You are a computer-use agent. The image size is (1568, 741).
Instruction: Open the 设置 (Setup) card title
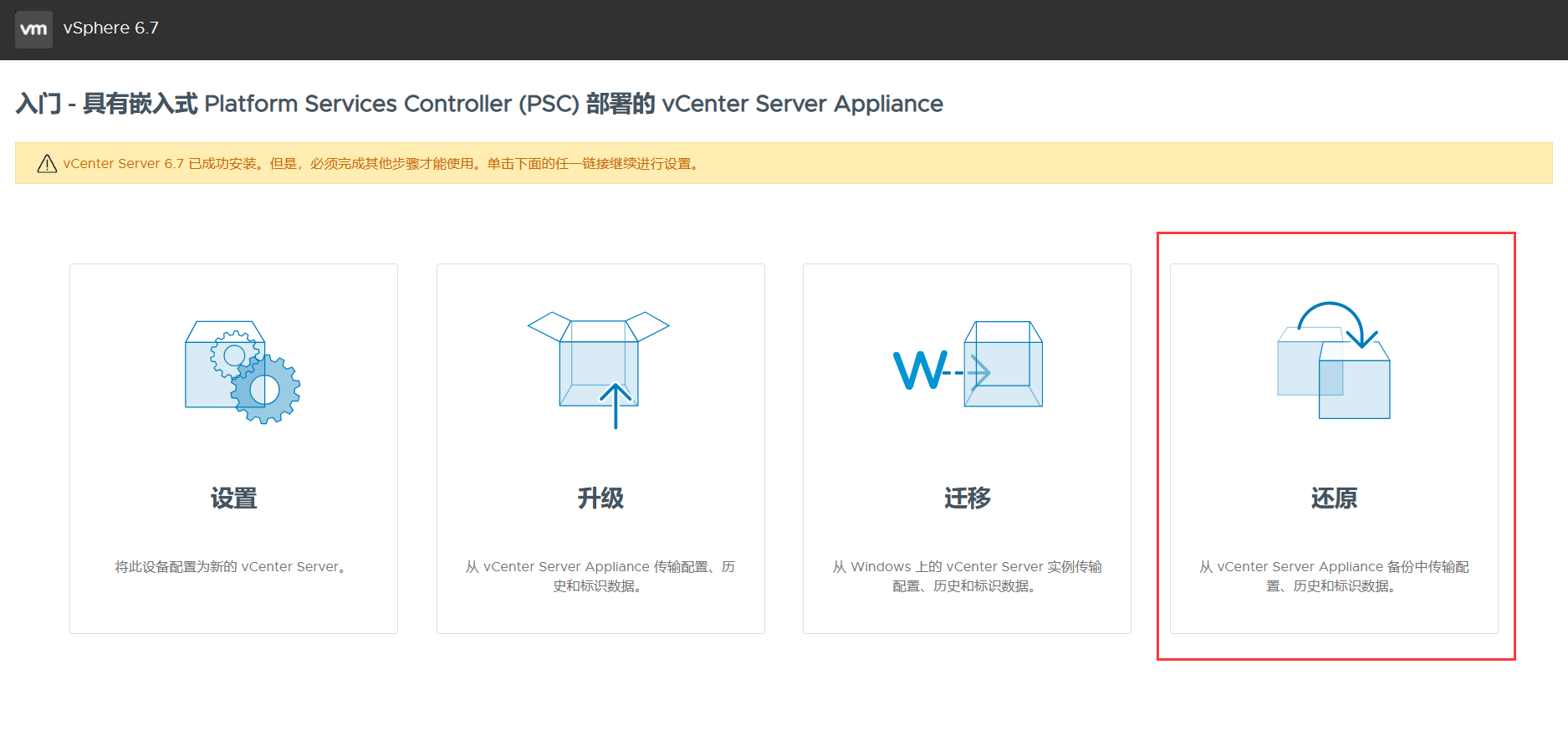point(233,498)
